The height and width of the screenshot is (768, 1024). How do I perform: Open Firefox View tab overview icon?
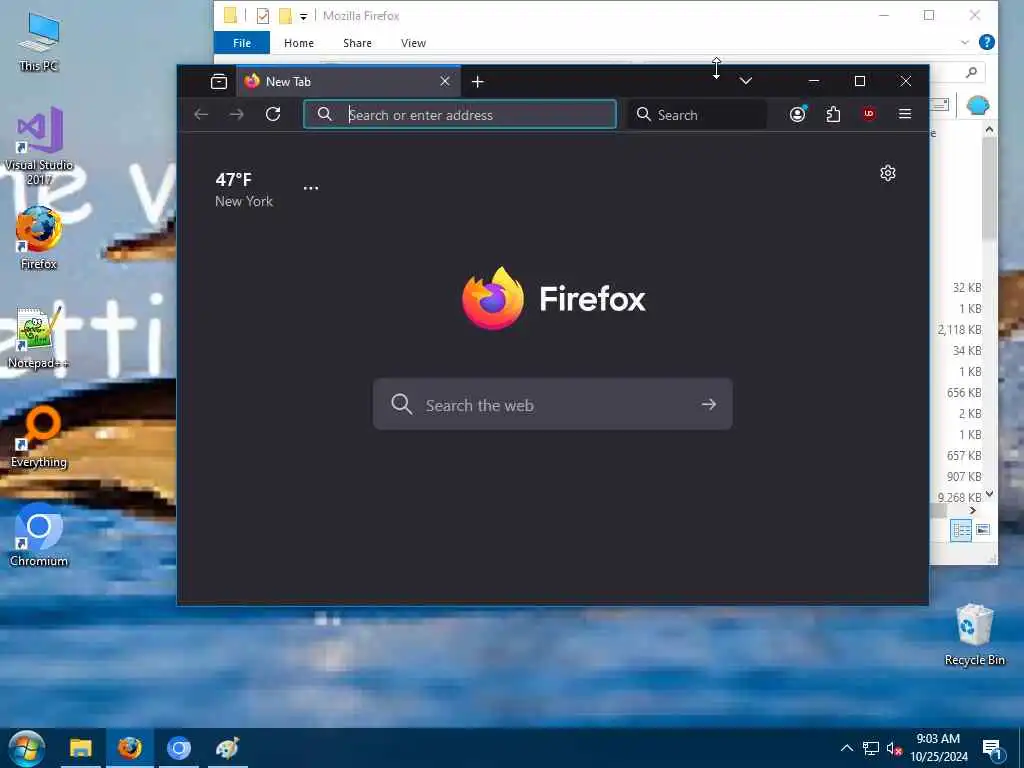pos(219,82)
